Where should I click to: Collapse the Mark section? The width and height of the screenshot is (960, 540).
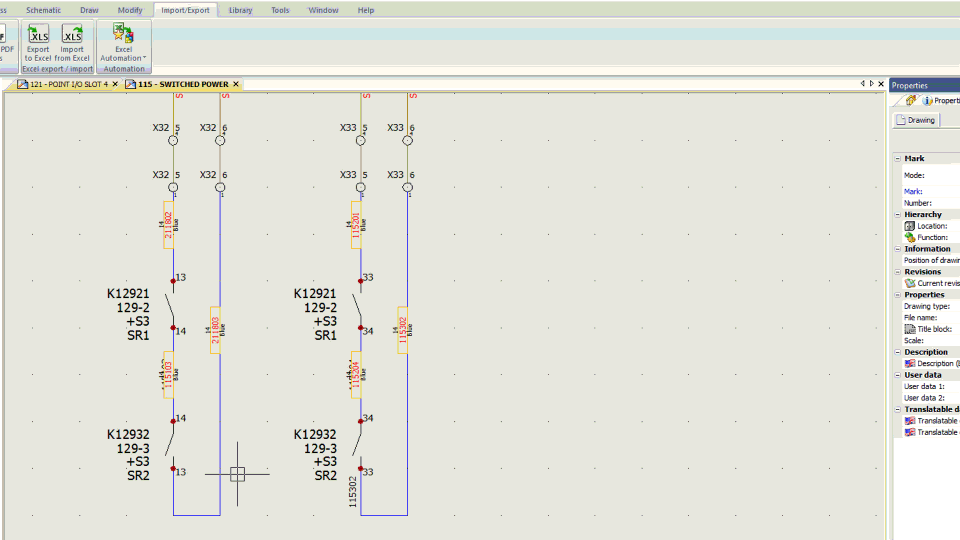(898, 159)
